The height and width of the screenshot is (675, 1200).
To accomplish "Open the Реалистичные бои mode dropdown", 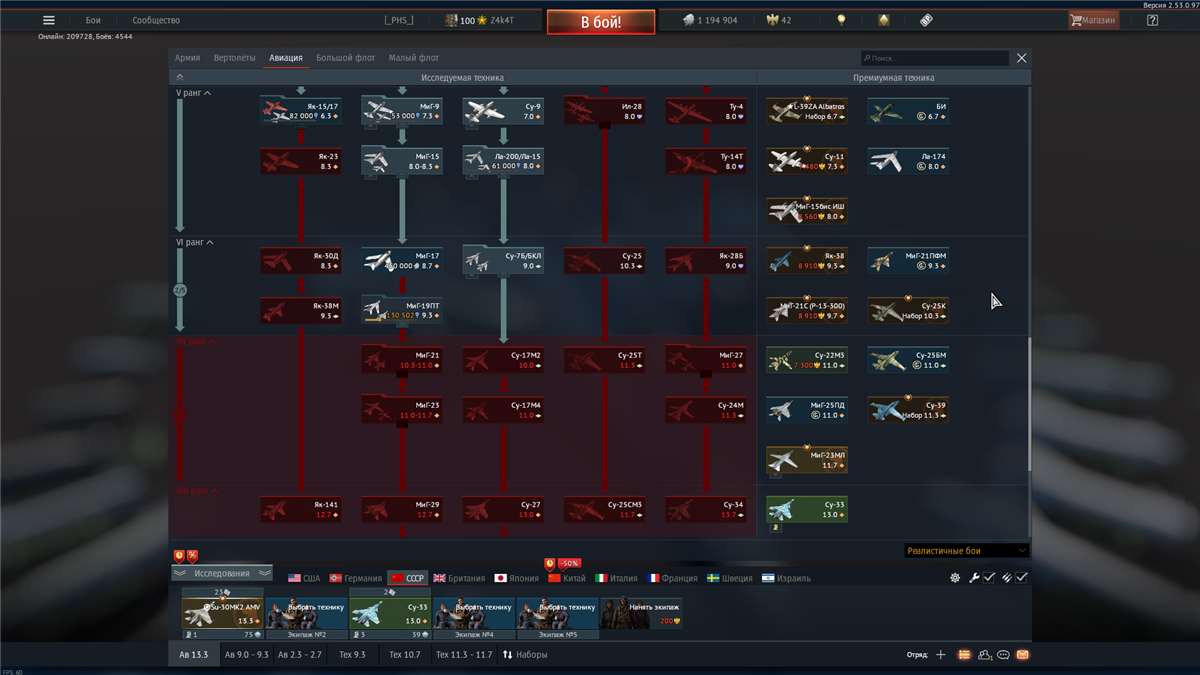I will [x=965, y=551].
